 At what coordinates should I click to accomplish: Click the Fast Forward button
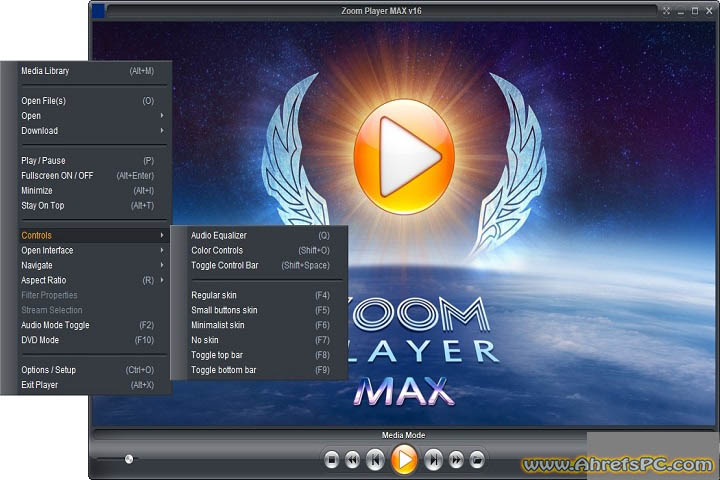tap(456, 459)
